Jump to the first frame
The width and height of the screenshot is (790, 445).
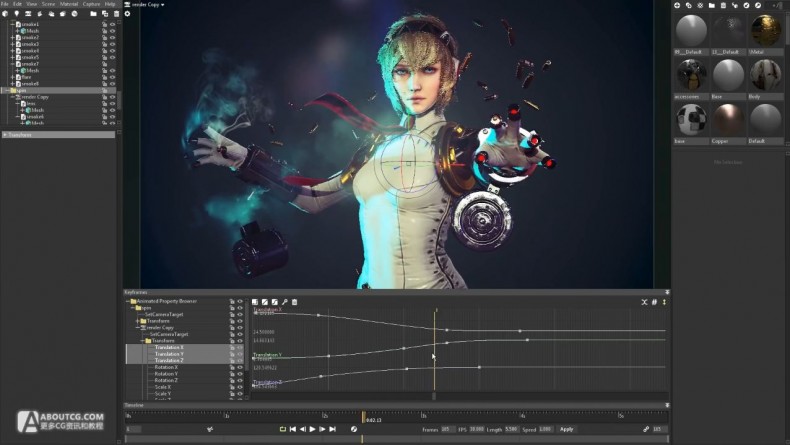(293, 429)
